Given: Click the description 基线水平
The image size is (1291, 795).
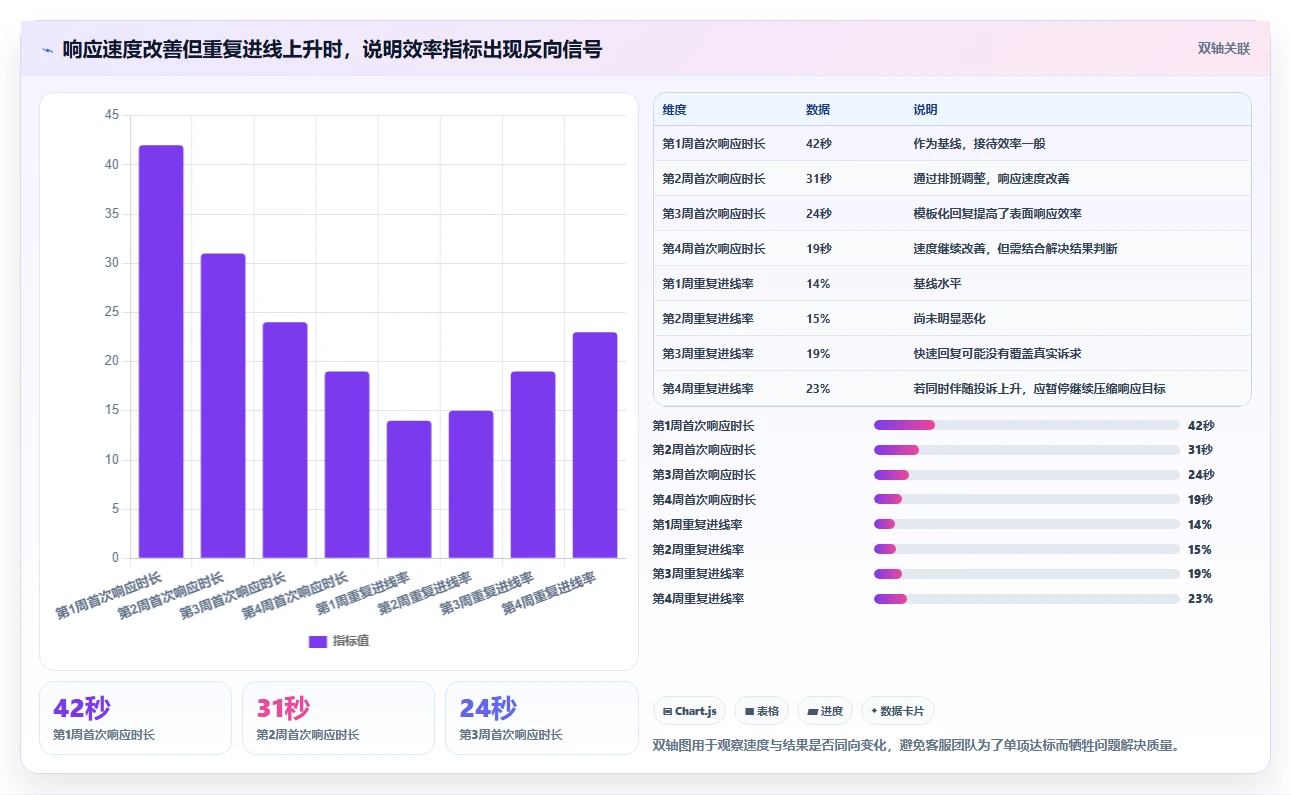Looking at the screenshot, I should pyautogui.click(x=937, y=284).
